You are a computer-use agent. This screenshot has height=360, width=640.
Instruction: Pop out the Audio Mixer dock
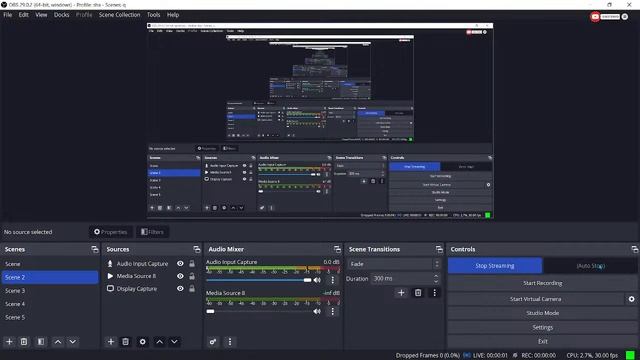(x=337, y=249)
